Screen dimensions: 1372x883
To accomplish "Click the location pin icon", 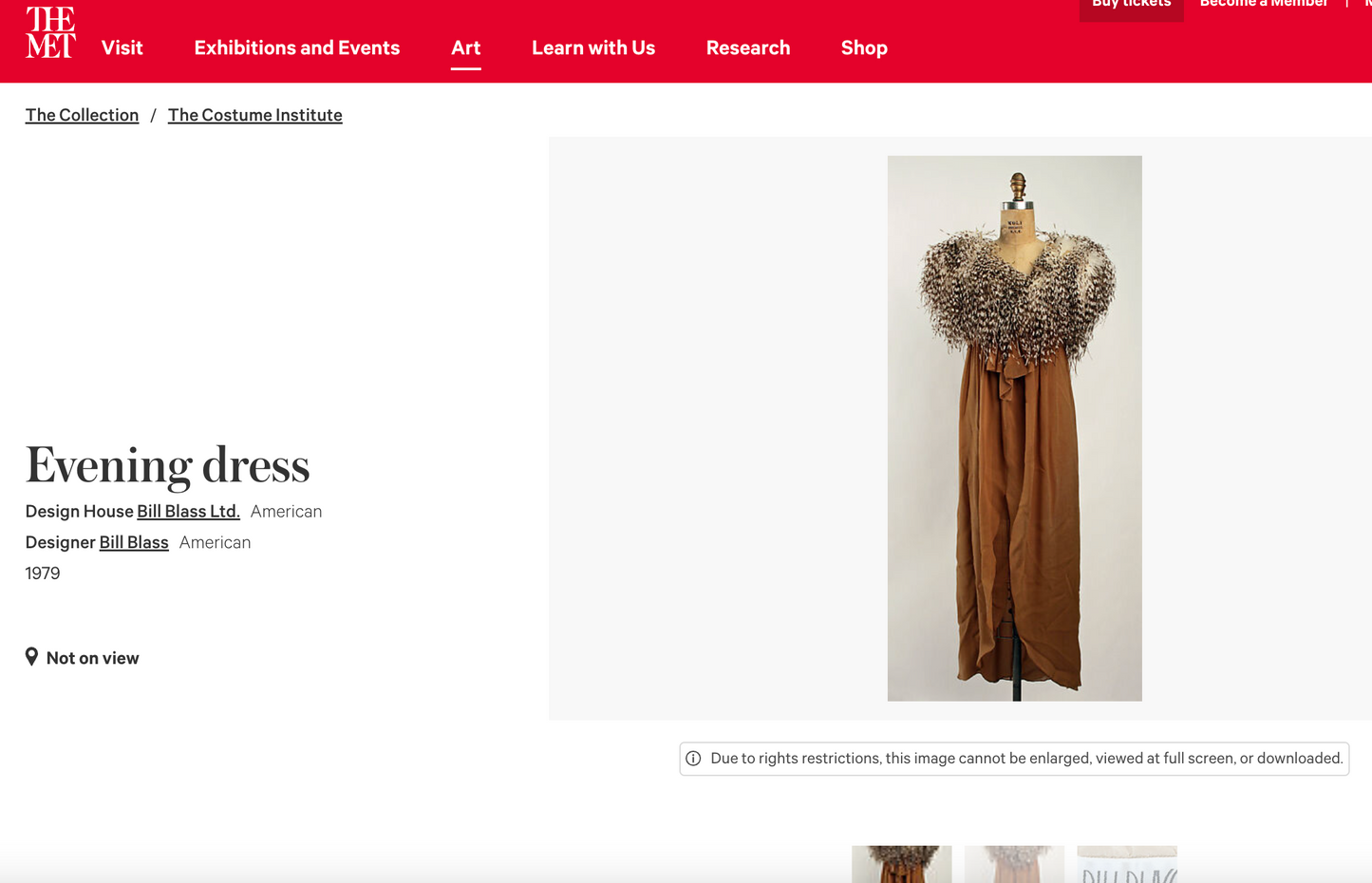I will (x=31, y=657).
